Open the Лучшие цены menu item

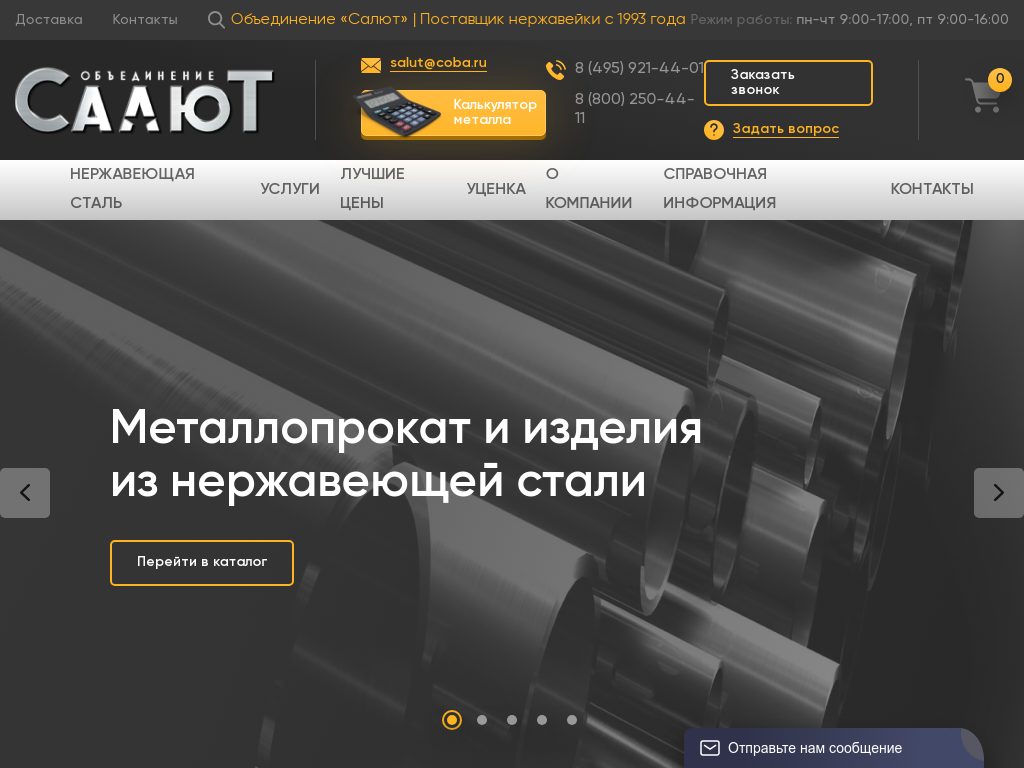[372, 188]
